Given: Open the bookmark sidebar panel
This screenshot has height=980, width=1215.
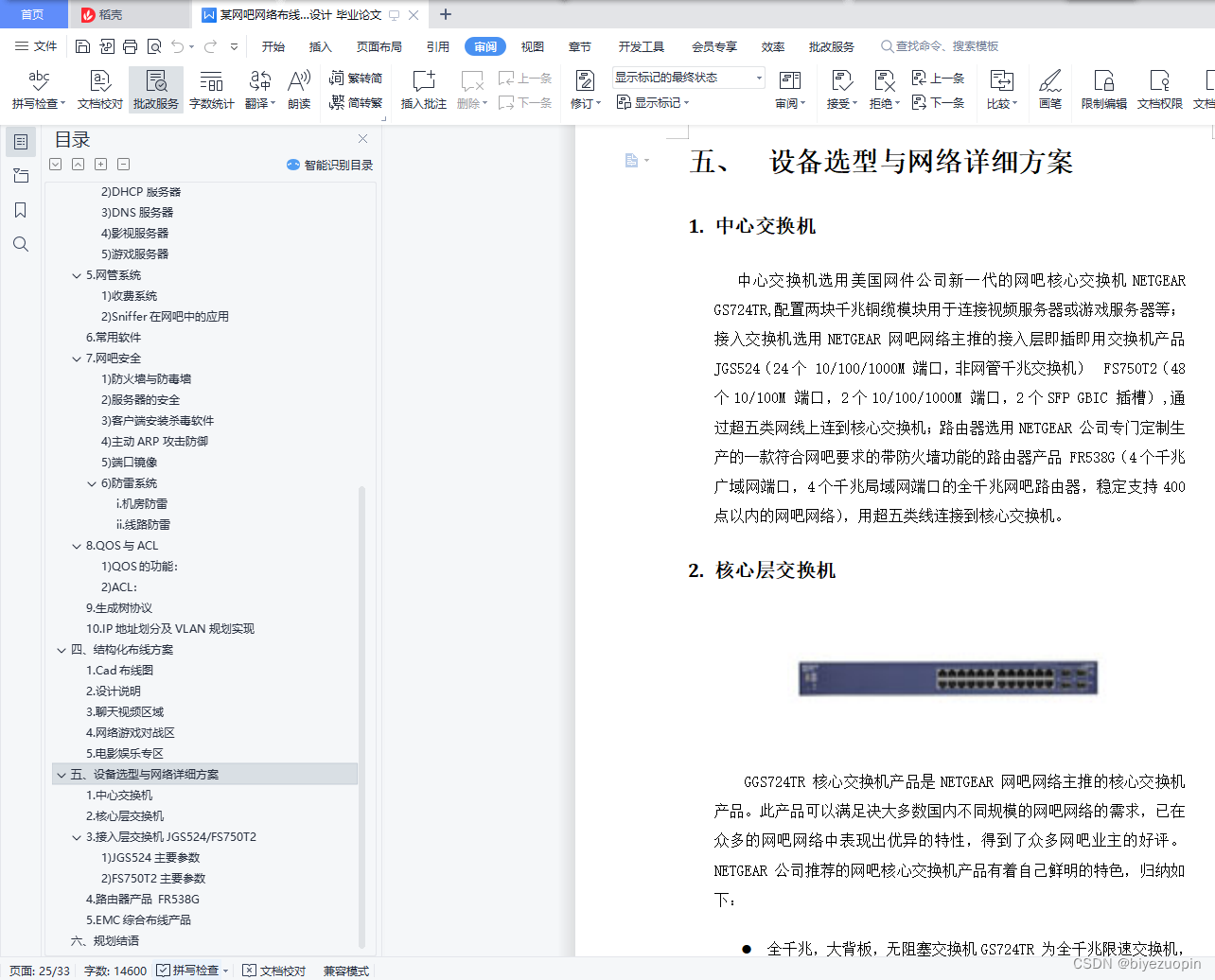Looking at the screenshot, I should coord(20,210).
